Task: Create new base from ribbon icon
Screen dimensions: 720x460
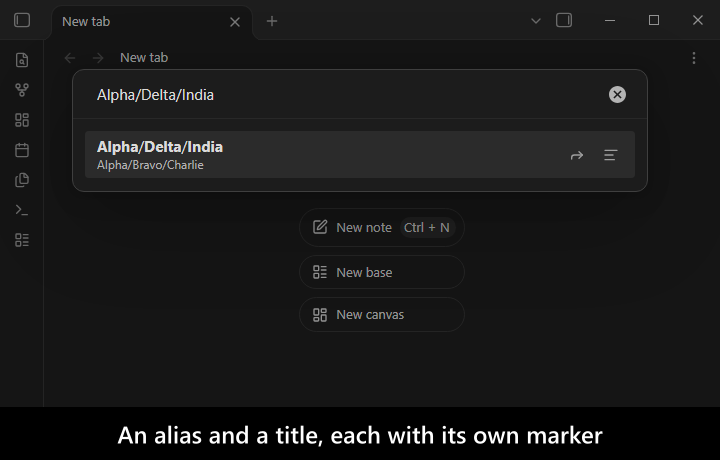Action: [22, 240]
